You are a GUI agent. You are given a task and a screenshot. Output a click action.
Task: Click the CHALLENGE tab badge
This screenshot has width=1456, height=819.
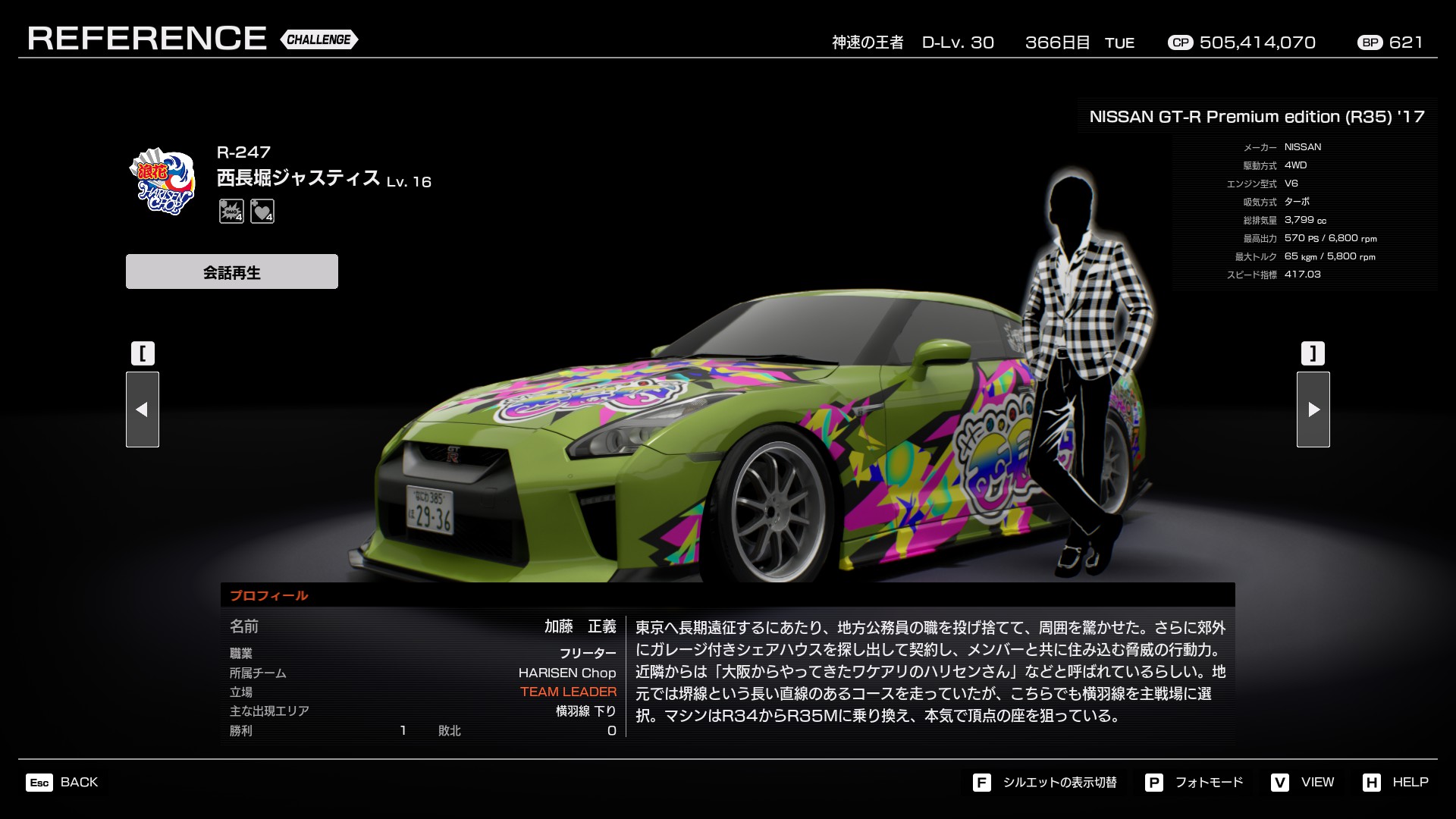click(x=318, y=39)
